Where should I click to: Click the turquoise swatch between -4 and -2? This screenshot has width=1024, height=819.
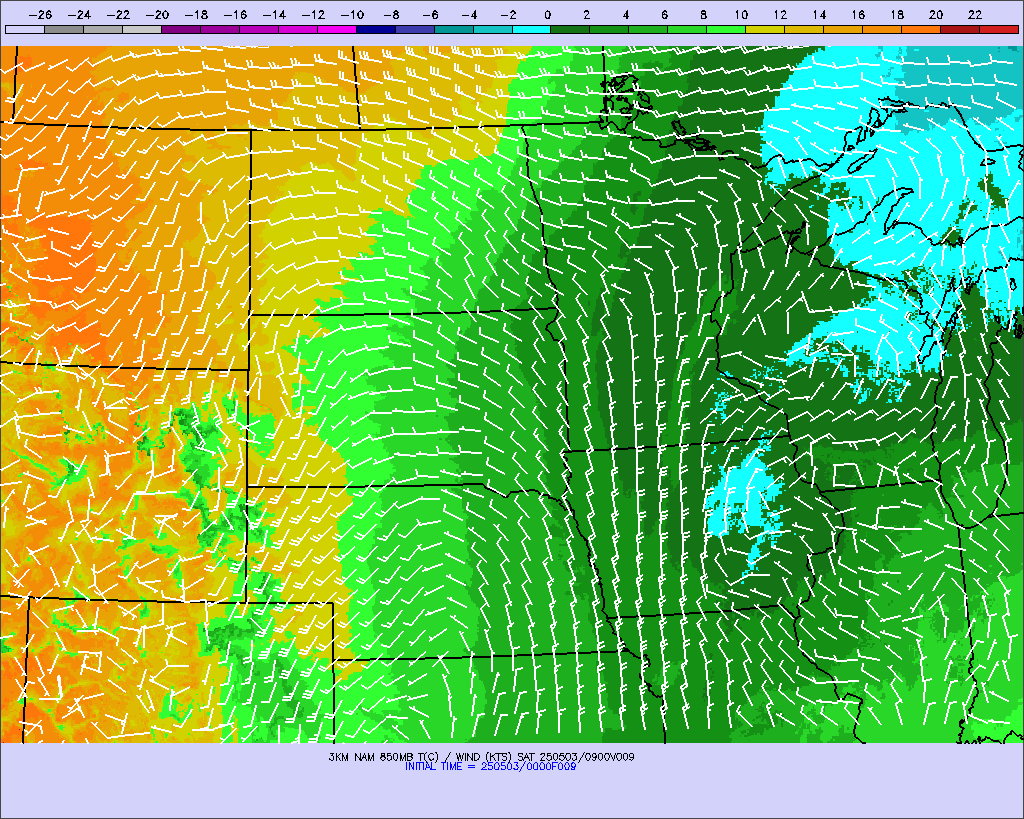point(492,29)
